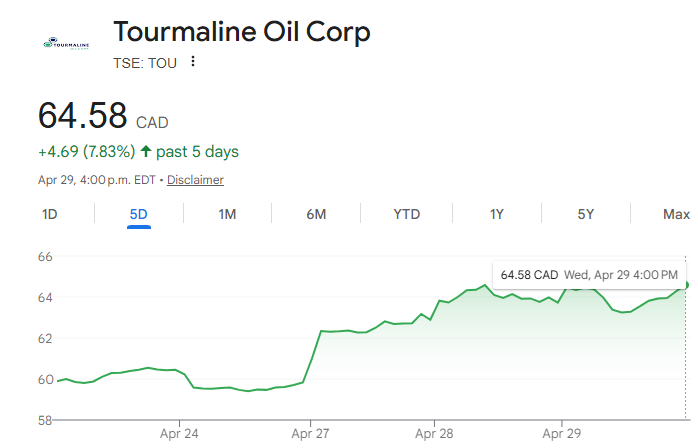
Task: Open the three-dot options menu
Action: (193, 61)
